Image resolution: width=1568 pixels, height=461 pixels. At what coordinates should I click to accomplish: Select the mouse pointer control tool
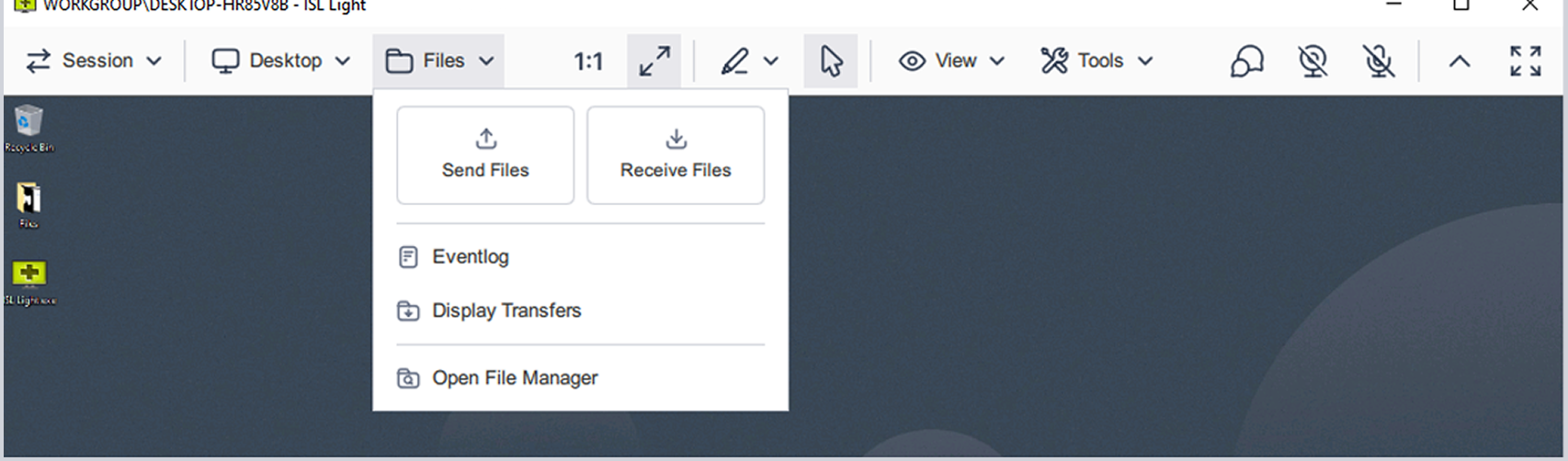pyautogui.click(x=831, y=62)
